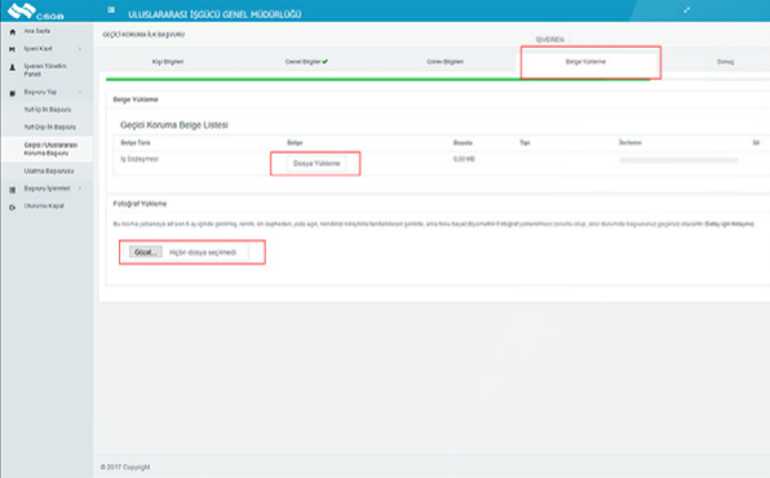This screenshot has width=770, height=478.
Task: Expand the İşyeri Kayıt submenu arrow
Action: coord(80,48)
